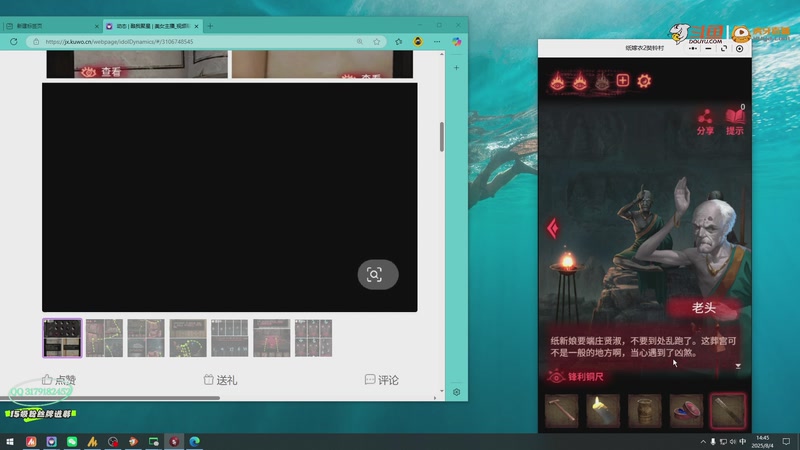
Task: Click the 点赞 like button
Action: pos(59,380)
